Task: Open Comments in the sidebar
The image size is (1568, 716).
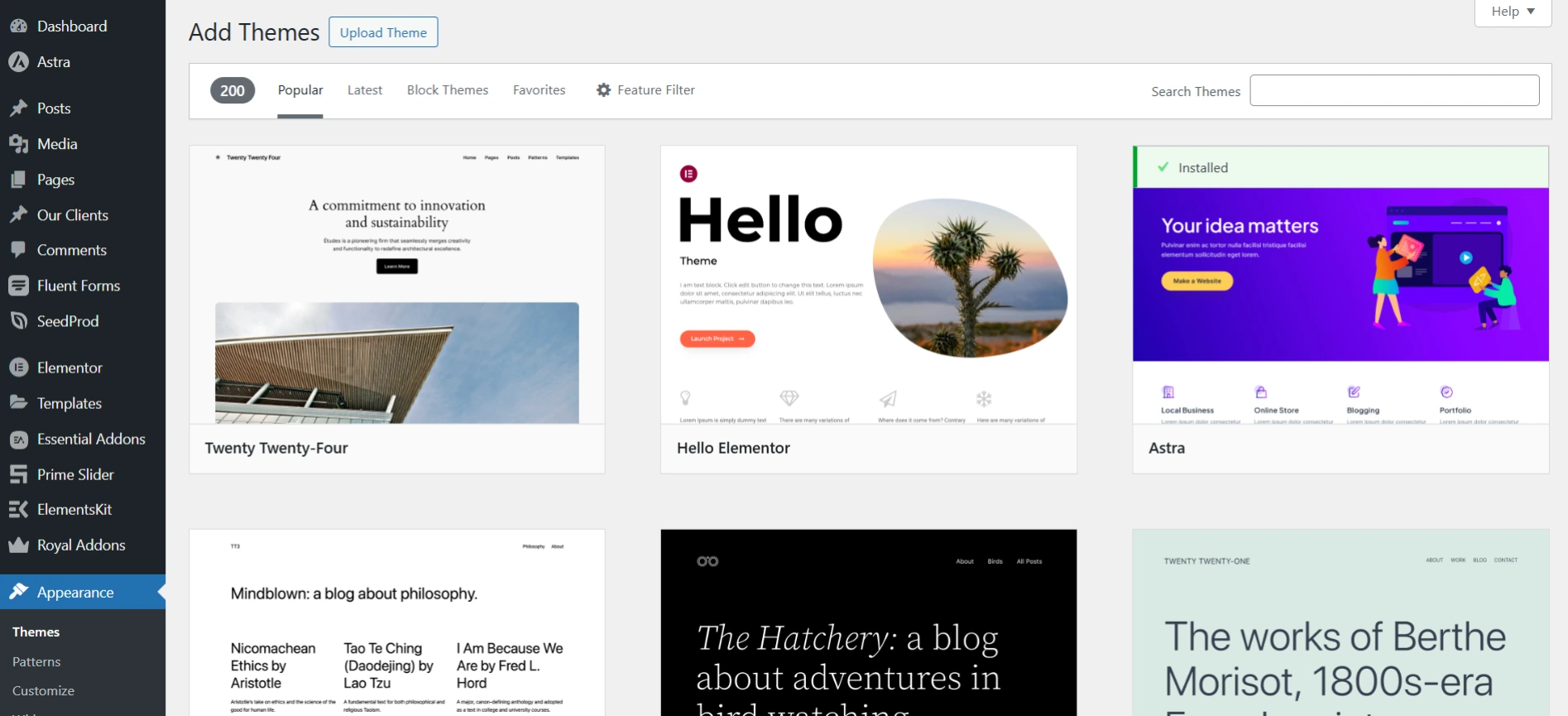Action: (x=72, y=250)
